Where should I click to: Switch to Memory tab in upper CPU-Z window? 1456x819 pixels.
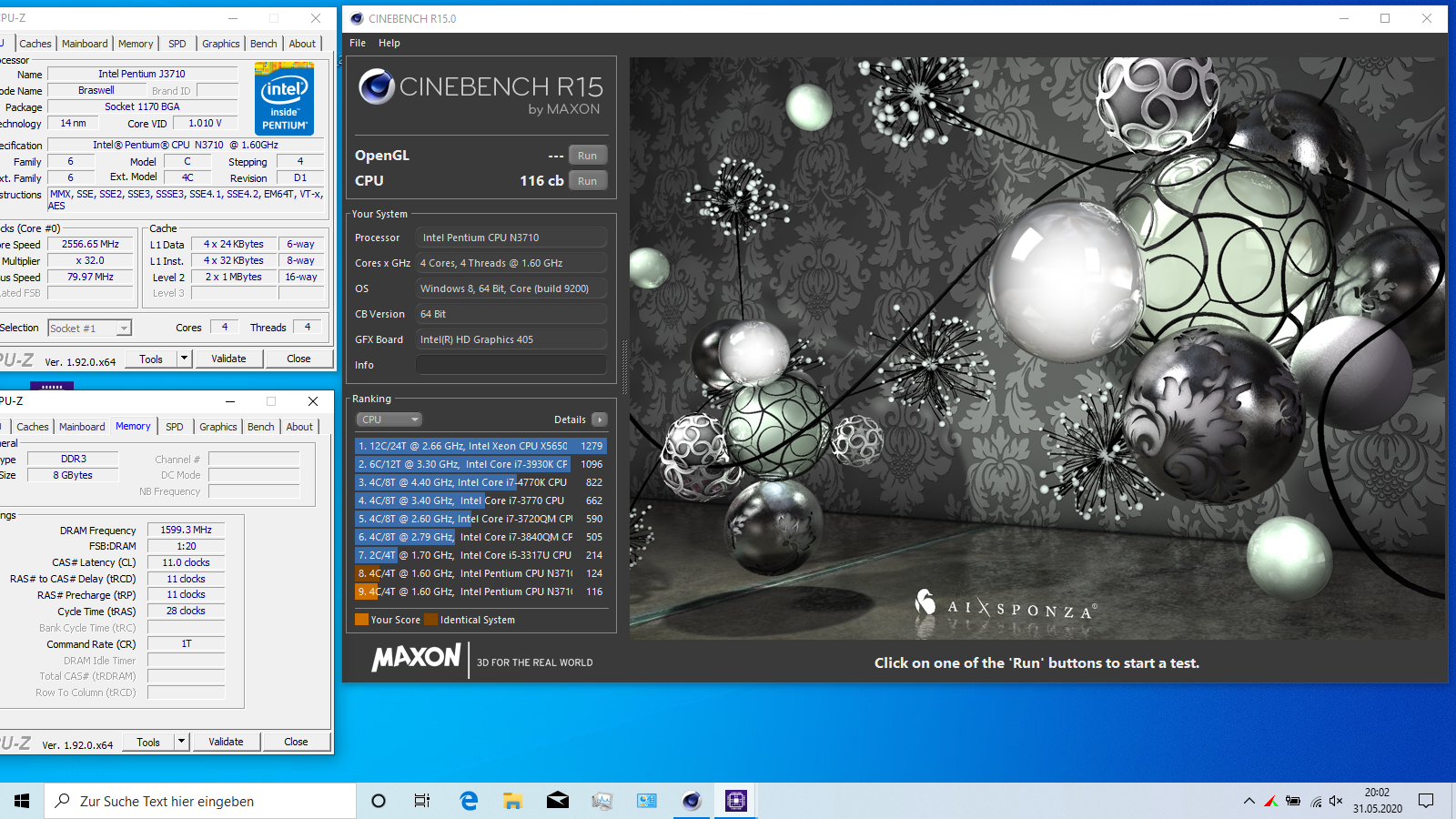coord(136,44)
